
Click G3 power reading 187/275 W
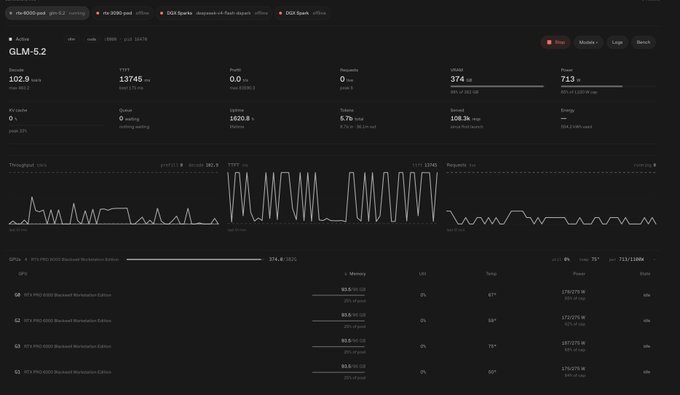[x=573, y=343]
